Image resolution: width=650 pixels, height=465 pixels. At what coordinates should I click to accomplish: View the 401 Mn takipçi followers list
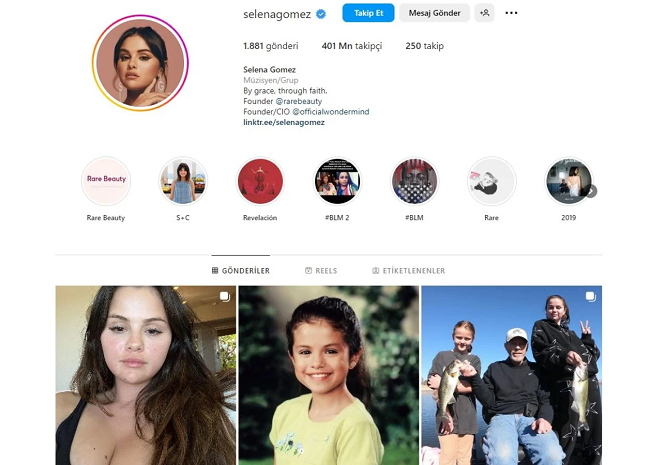352,46
